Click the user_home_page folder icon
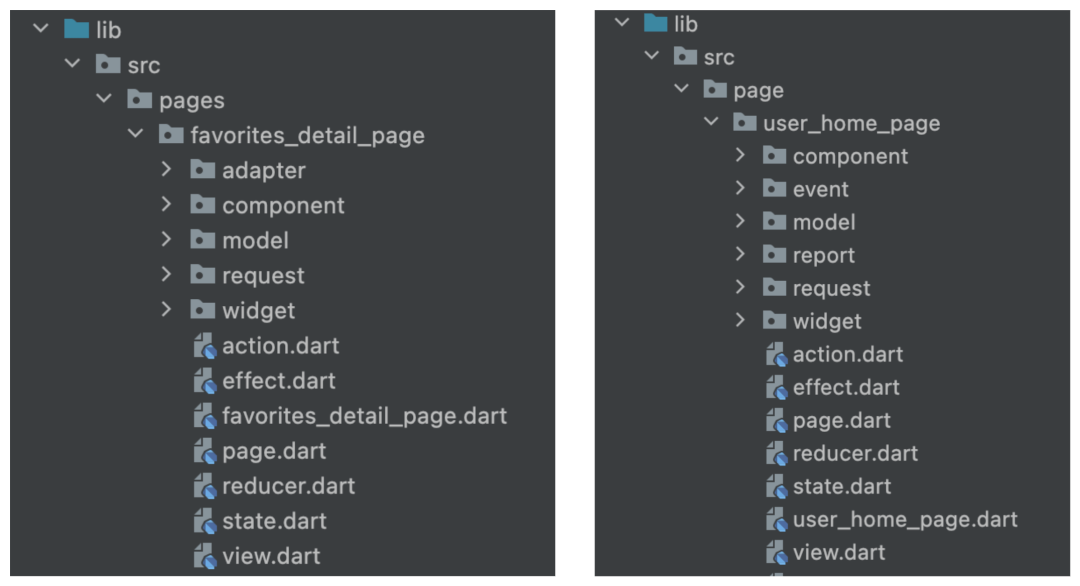Image resolution: width=1080 pixels, height=586 pixels. click(745, 123)
